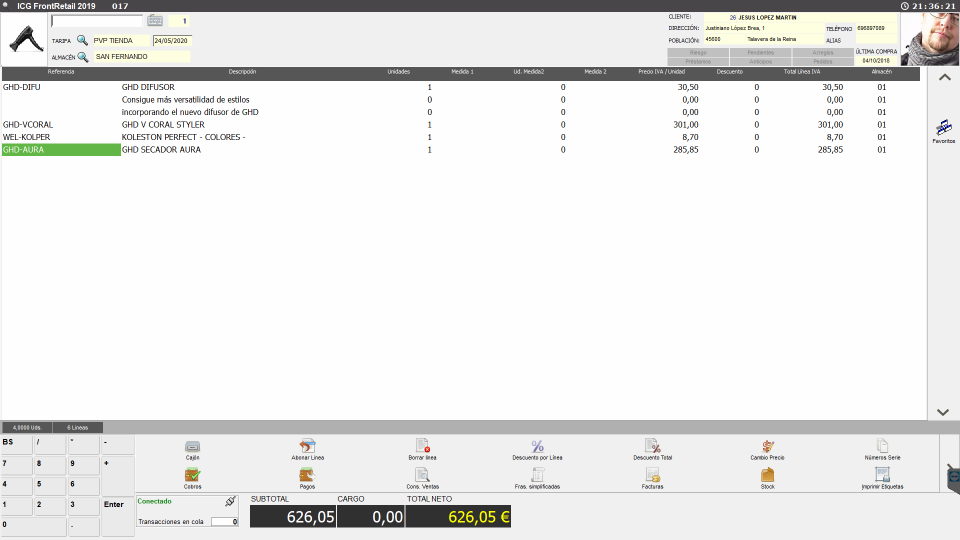Open Fras. simplificadas
This screenshot has height=540, width=960.
pyautogui.click(x=537, y=478)
